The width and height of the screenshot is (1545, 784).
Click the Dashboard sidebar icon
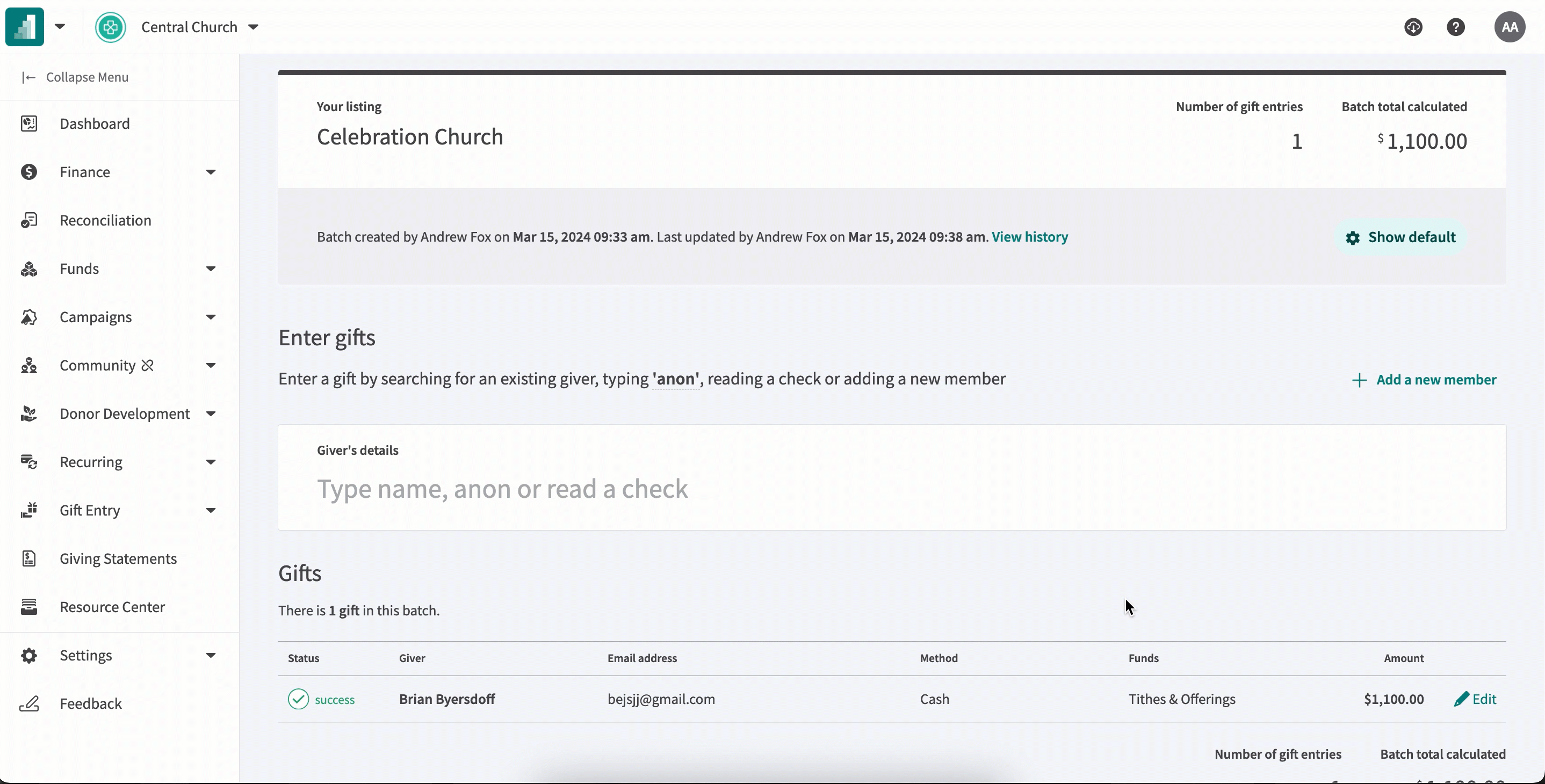tap(29, 124)
